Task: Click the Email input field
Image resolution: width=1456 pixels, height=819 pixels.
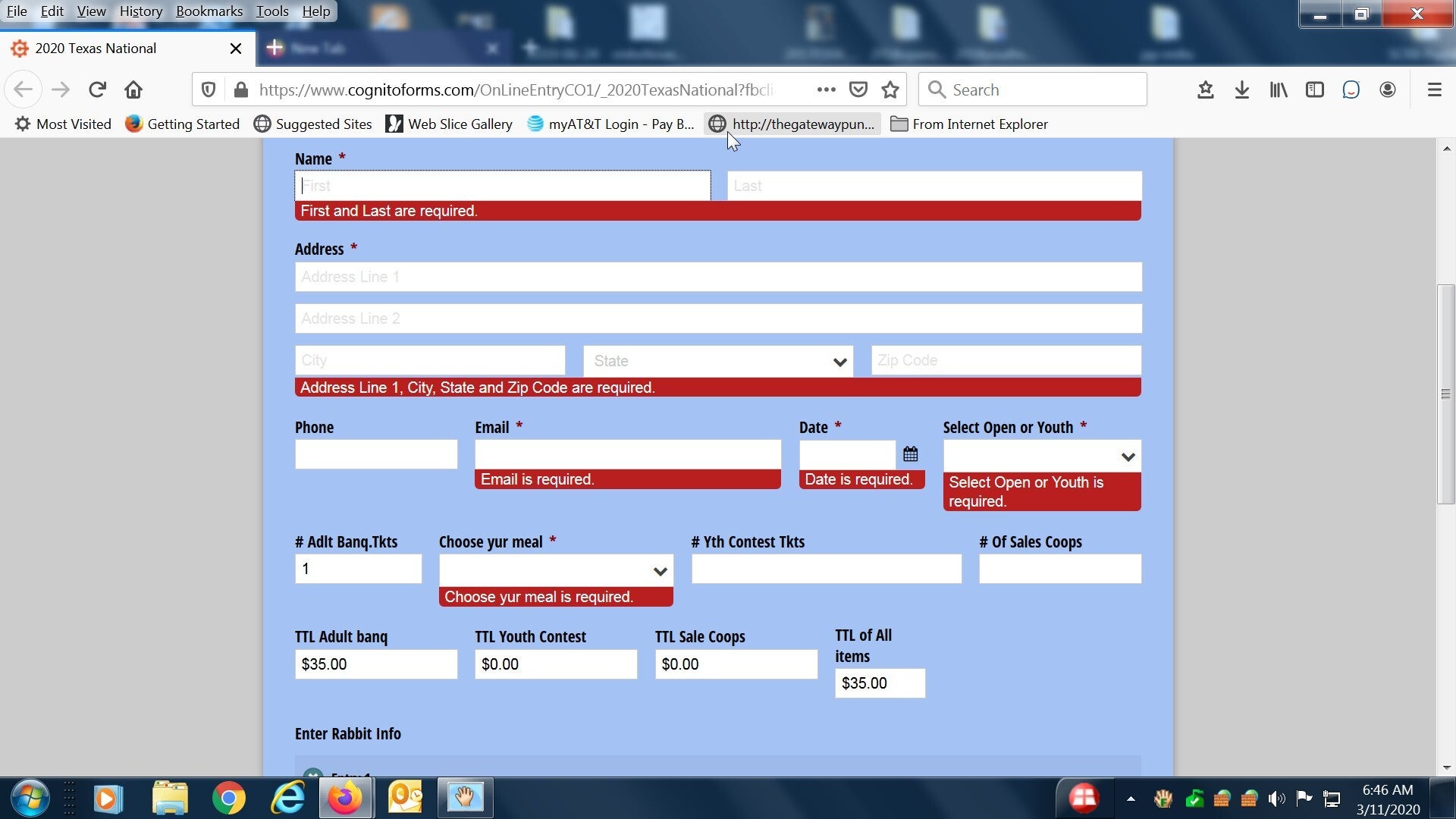Action: coord(627,454)
